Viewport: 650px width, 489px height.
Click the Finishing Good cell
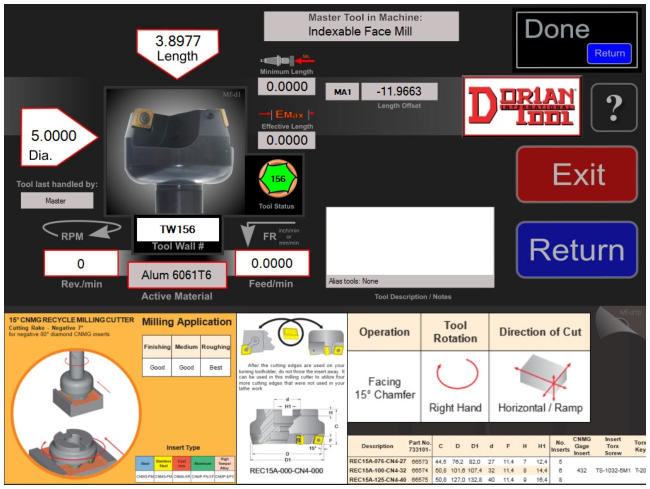(x=157, y=368)
